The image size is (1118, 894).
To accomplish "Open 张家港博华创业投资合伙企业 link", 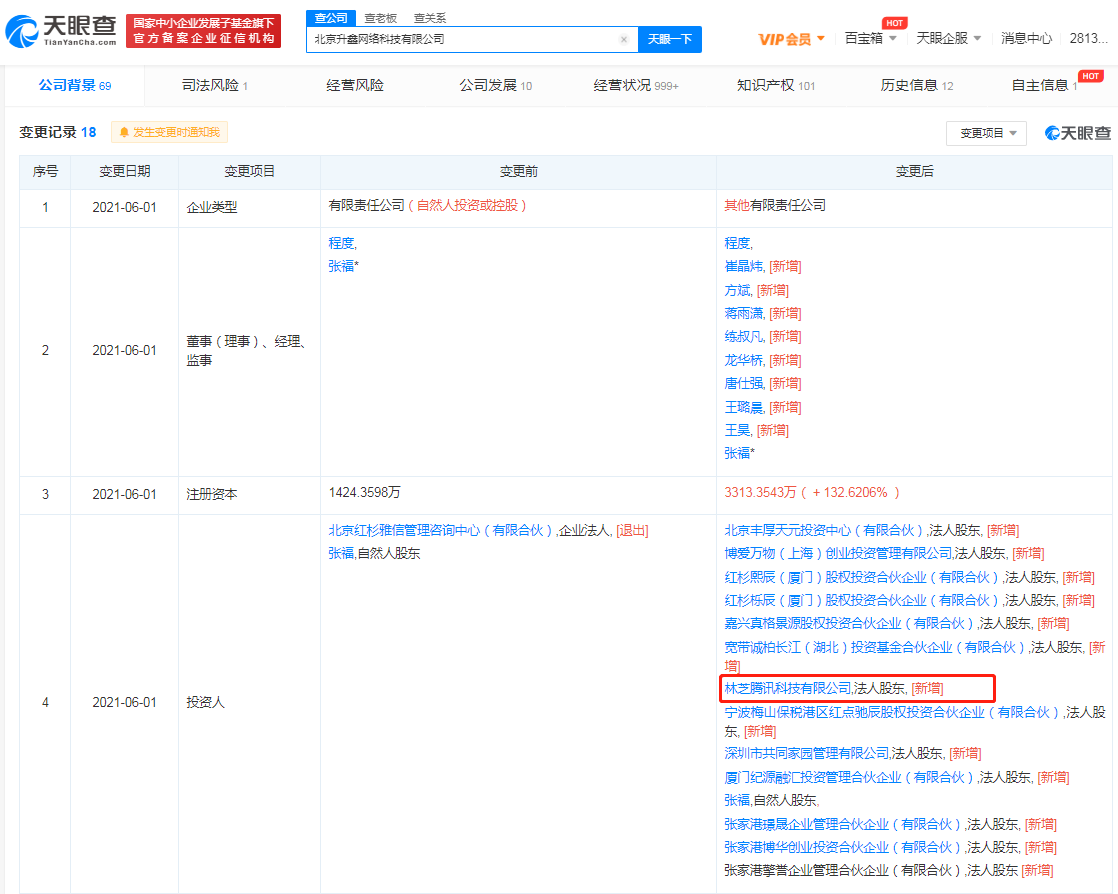I will coord(843,847).
